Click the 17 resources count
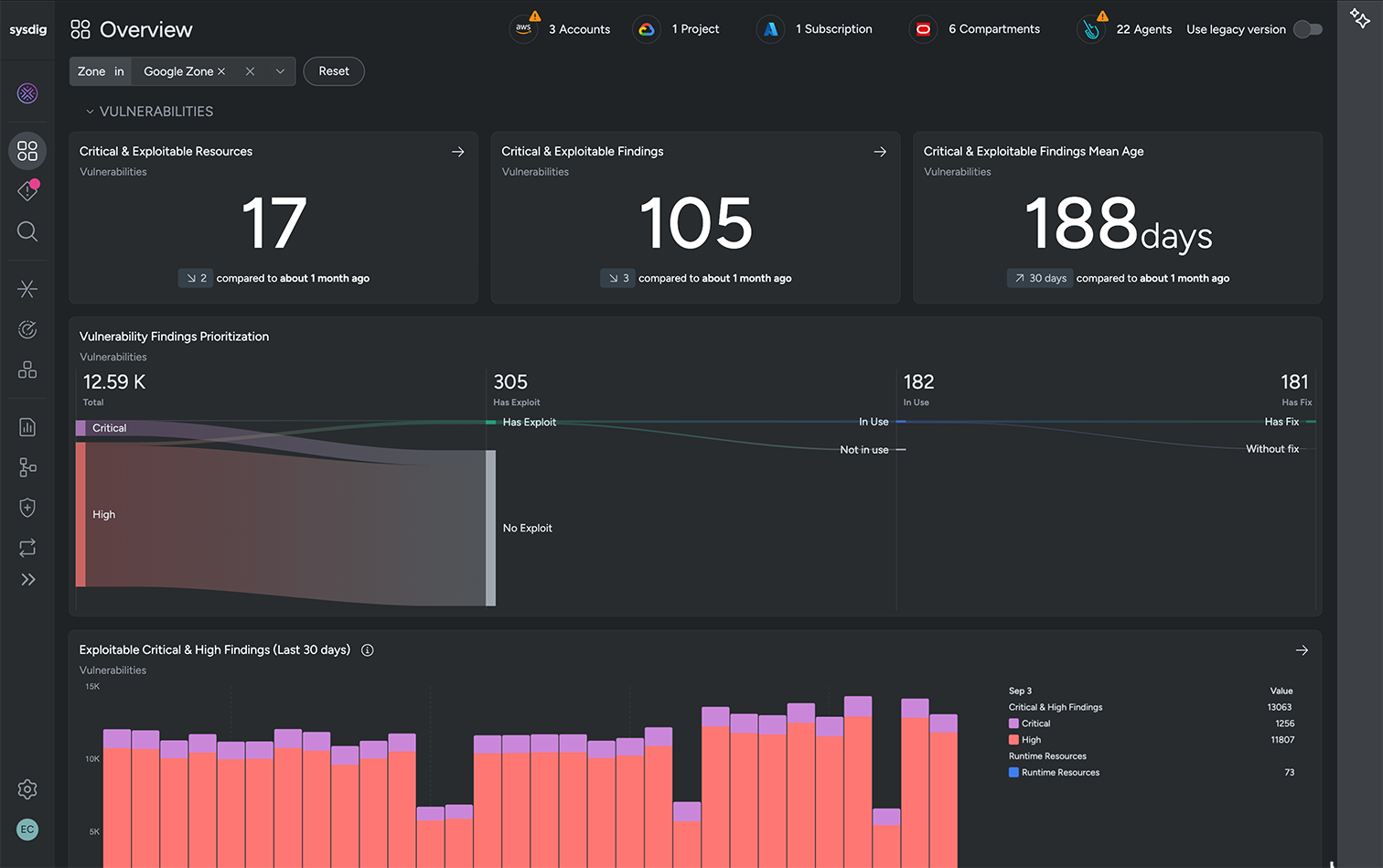The image size is (1383, 868). (x=273, y=224)
